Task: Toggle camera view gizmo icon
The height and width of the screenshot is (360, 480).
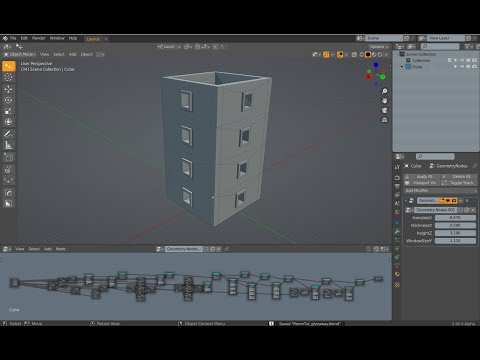Action: [384, 110]
